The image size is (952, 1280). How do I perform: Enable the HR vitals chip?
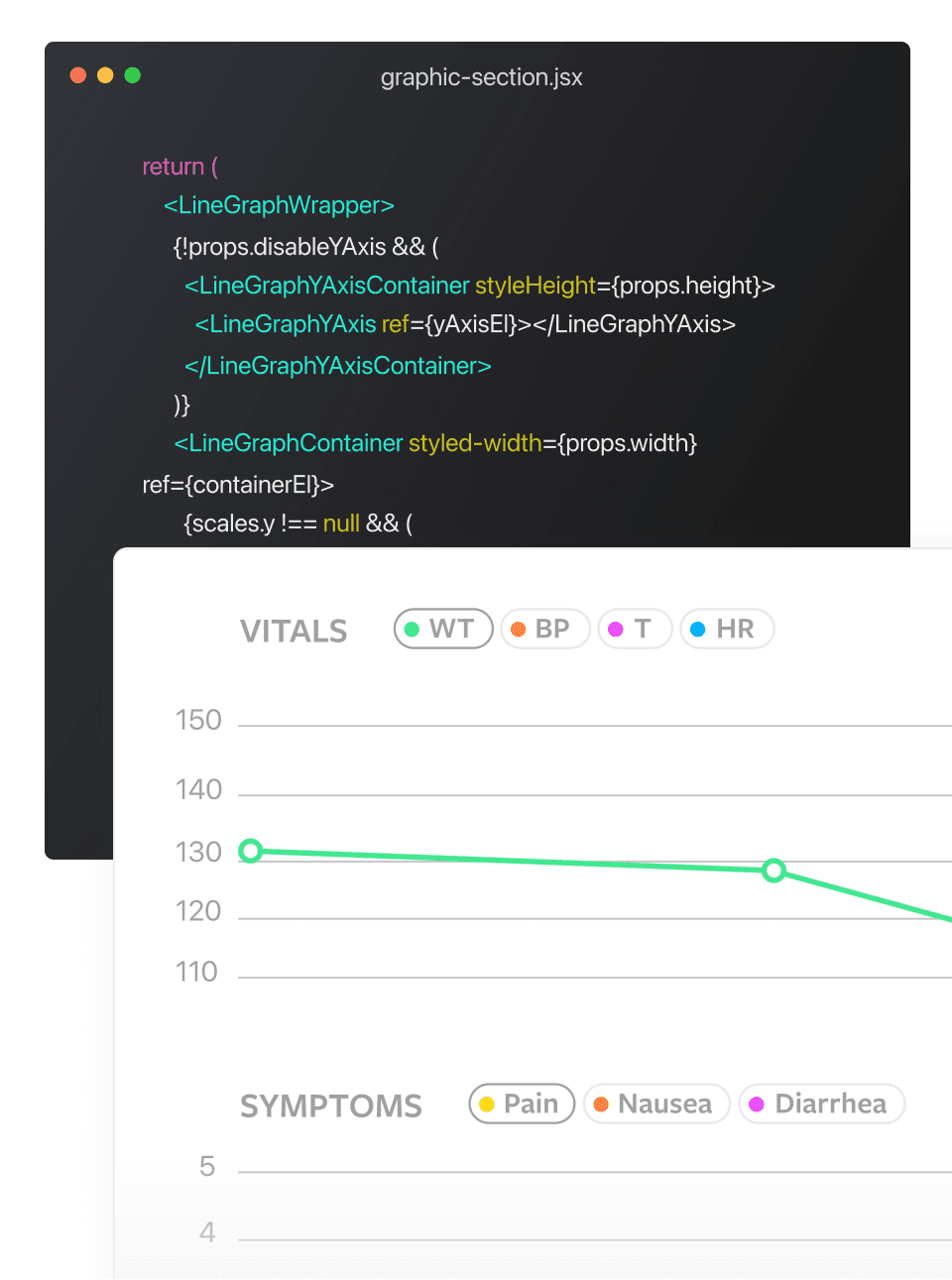coord(727,629)
